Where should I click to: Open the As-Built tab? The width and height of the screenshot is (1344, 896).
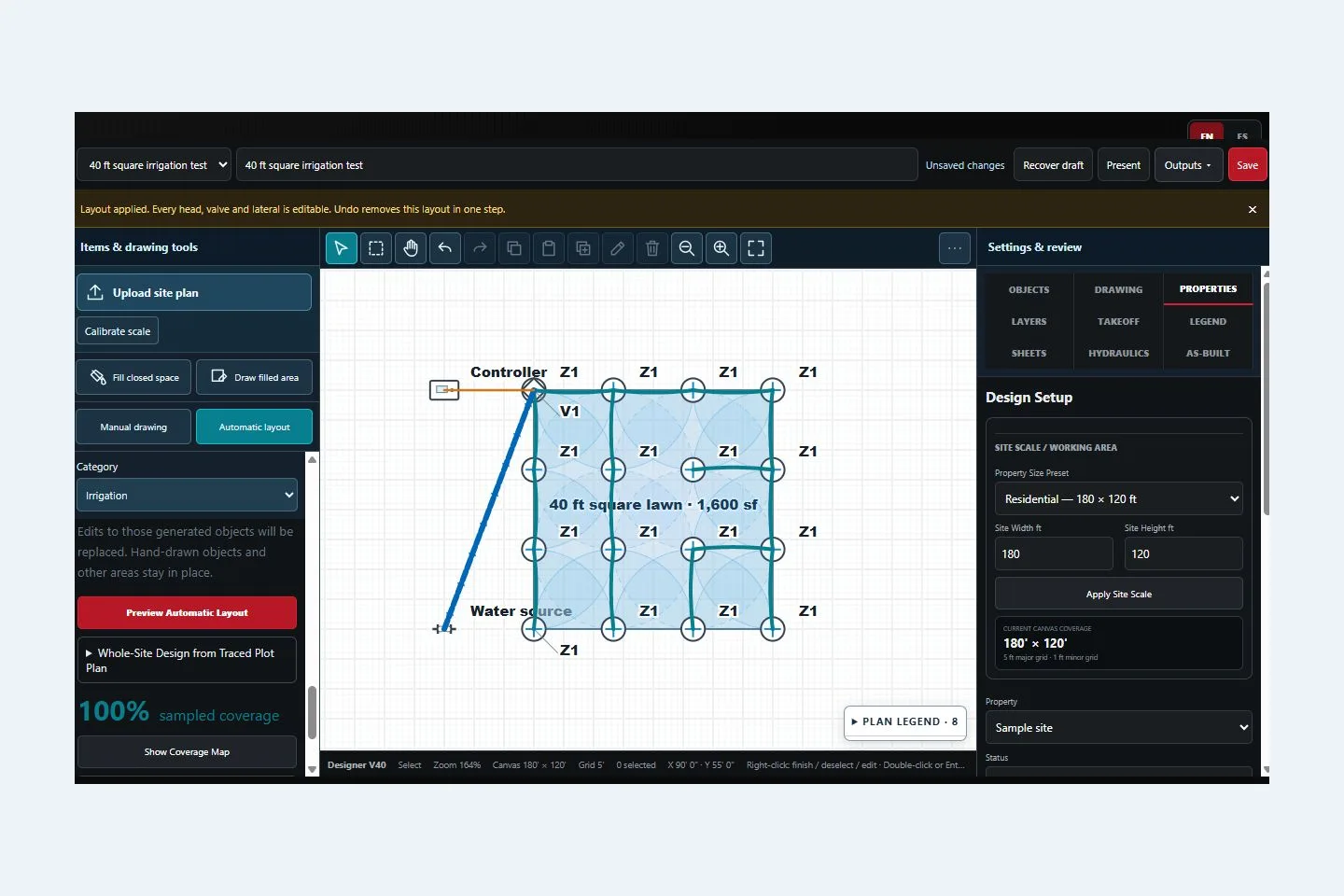1208,354
